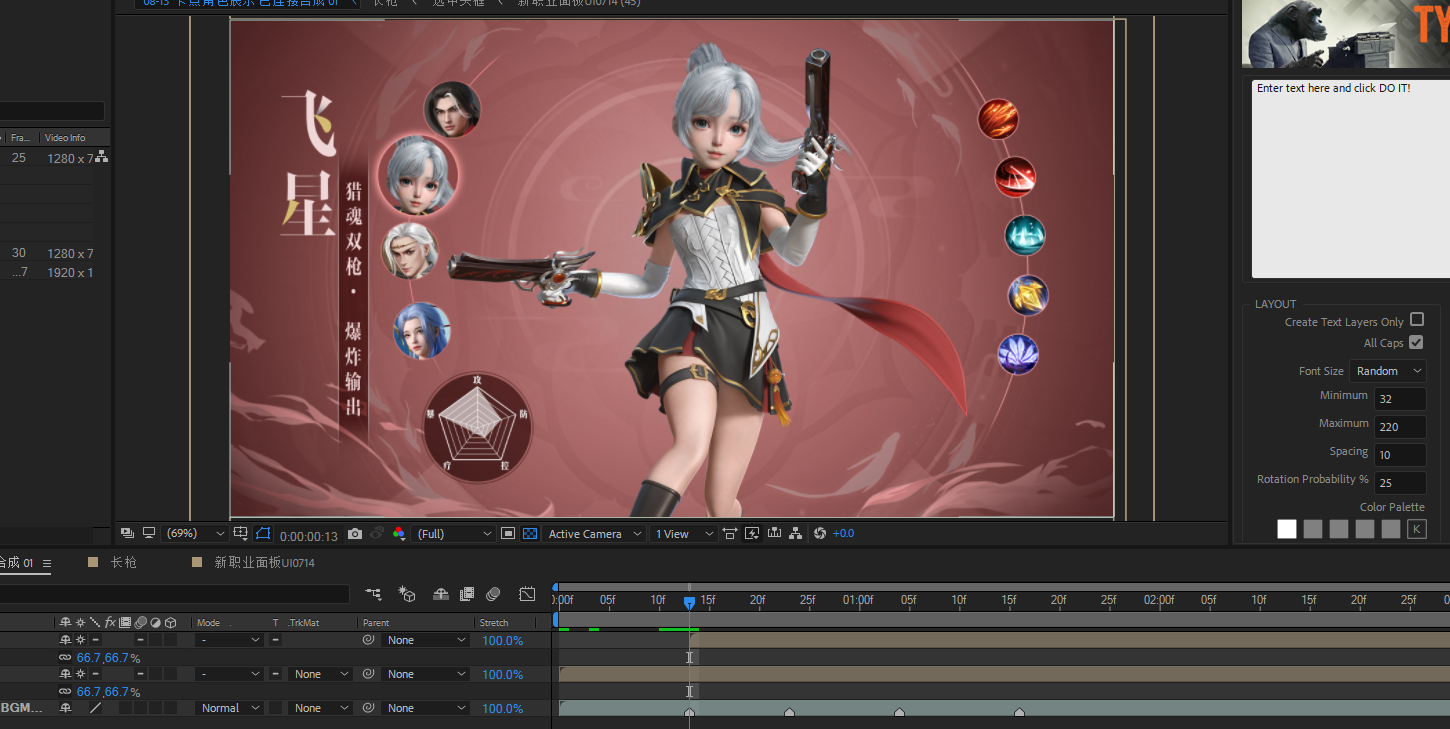1450x729 pixels.
Task: Click the Show Channel RGB color icon
Action: click(x=399, y=534)
